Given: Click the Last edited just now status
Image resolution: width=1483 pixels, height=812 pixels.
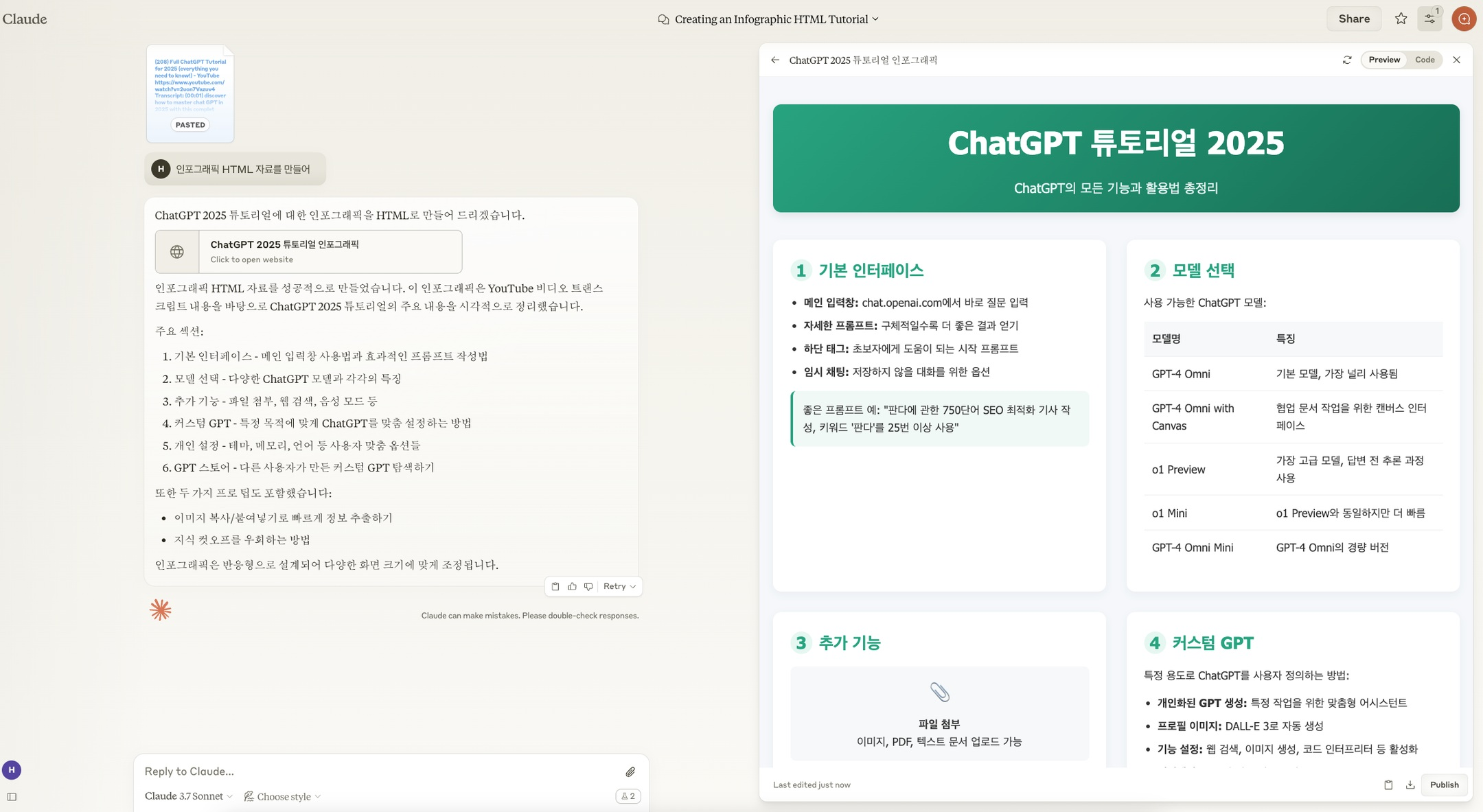Looking at the screenshot, I should coord(812,785).
